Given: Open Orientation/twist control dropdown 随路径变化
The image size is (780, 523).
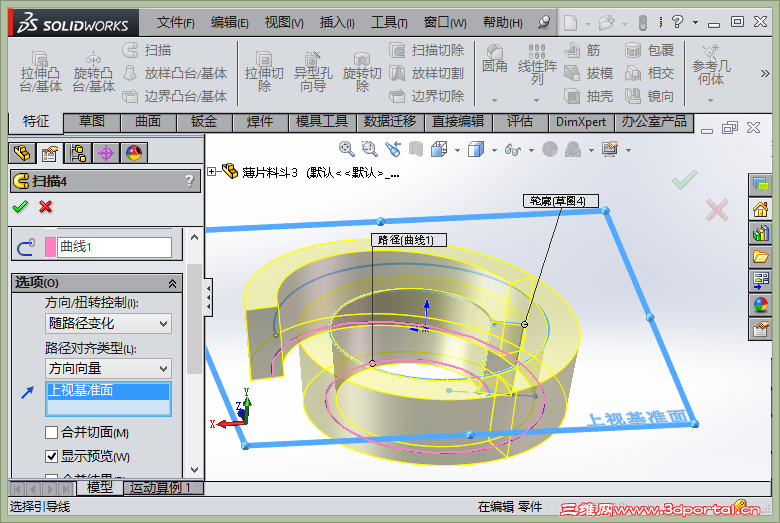Looking at the screenshot, I should [108, 323].
